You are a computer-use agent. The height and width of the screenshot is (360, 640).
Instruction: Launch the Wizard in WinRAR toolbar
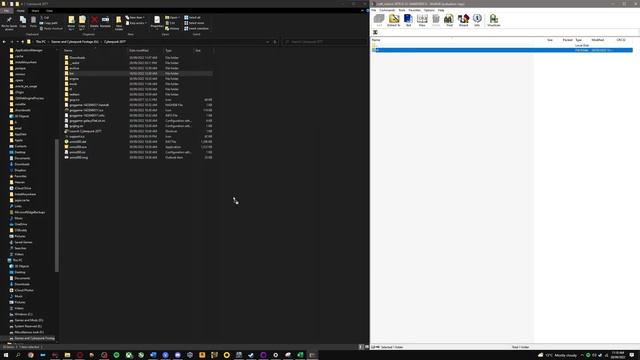click(x=463, y=20)
